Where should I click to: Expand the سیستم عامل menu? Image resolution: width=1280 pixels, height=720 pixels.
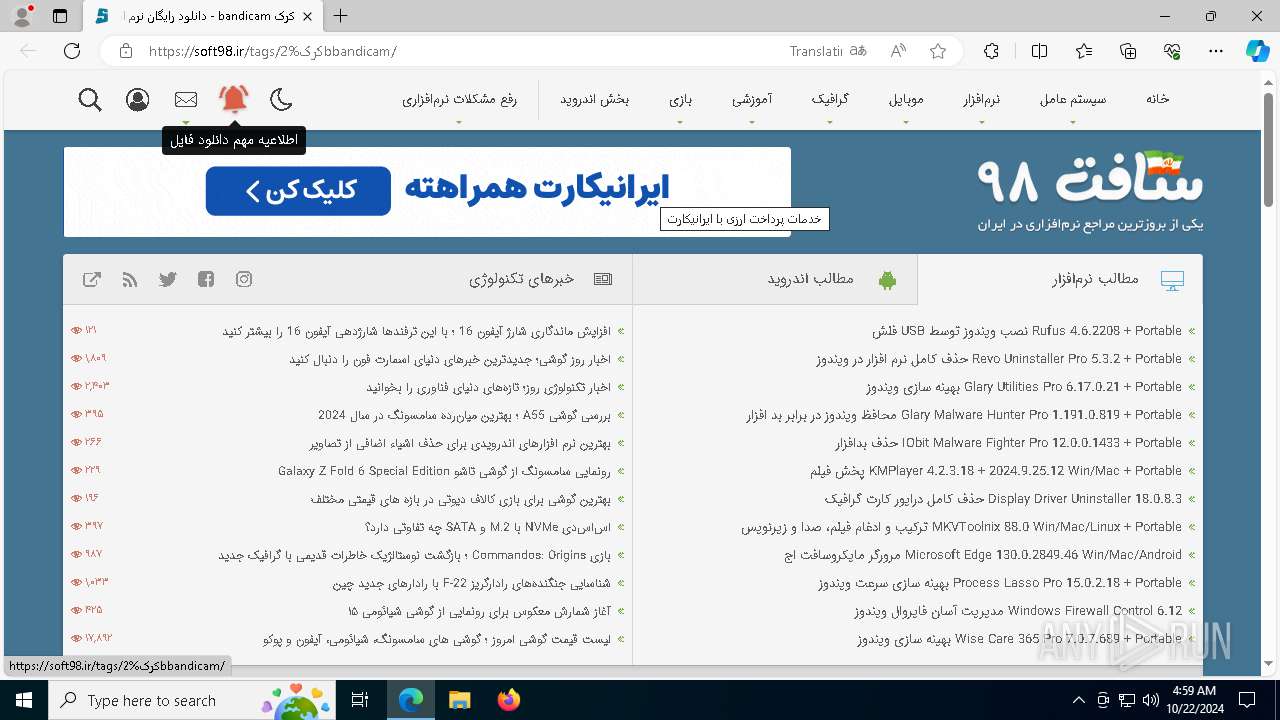1073,99
